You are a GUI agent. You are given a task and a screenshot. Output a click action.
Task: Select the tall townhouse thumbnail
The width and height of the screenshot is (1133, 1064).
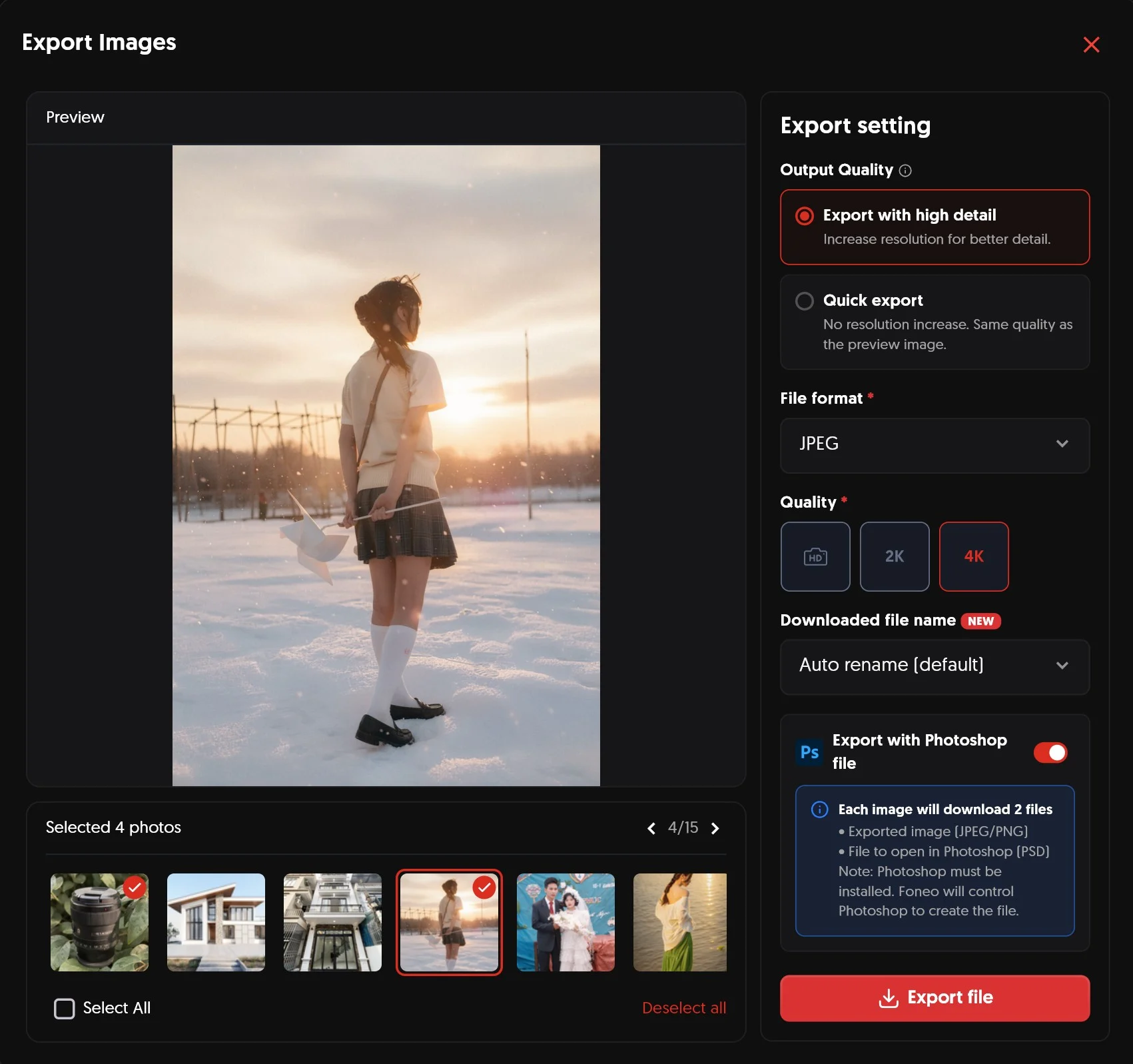(x=332, y=922)
